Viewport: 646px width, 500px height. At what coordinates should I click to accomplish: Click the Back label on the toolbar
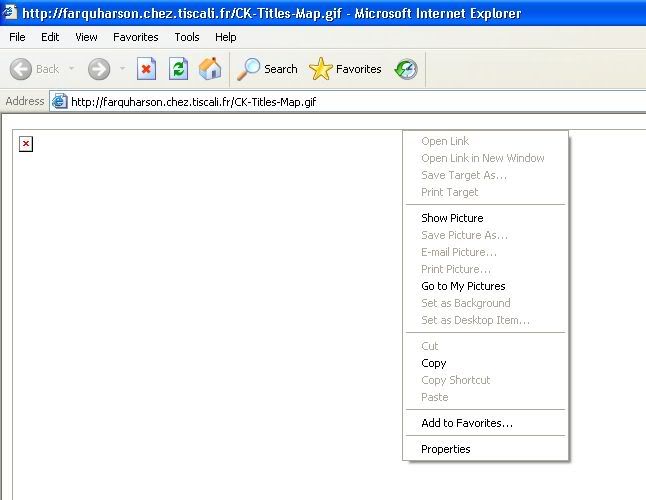click(47, 69)
